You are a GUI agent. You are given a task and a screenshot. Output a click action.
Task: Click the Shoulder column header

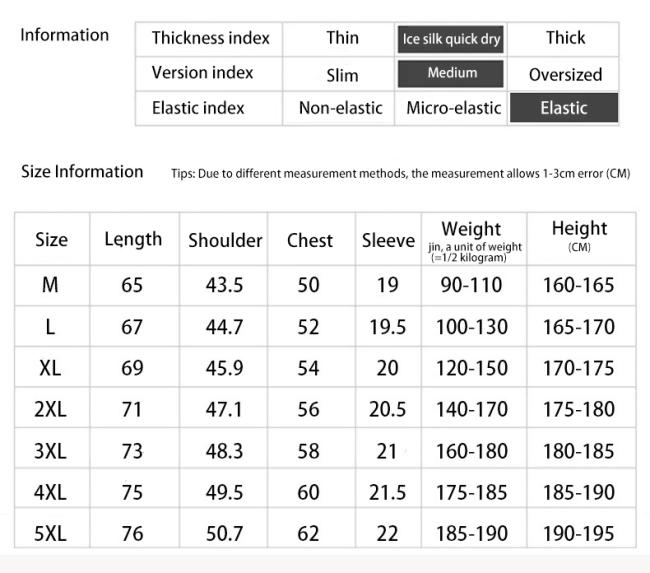point(225,240)
